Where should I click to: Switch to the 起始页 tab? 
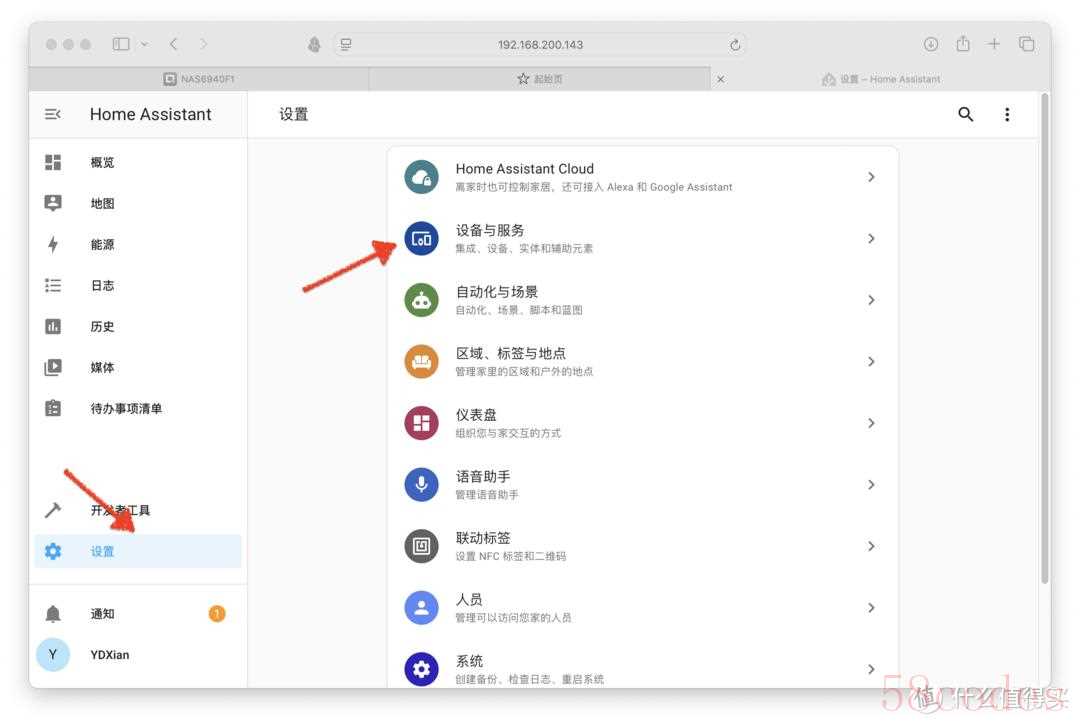[540, 79]
